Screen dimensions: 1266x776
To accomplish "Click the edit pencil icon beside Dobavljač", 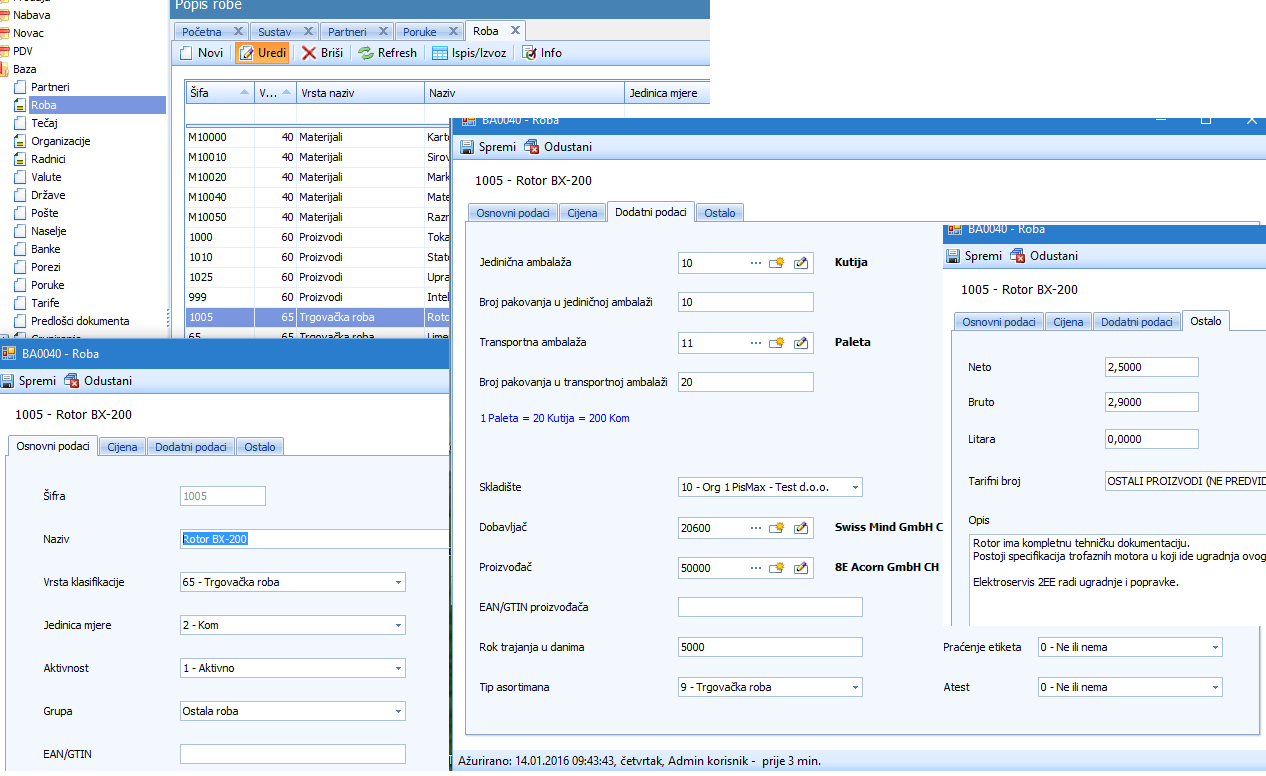I will pyautogui.click(x=801, y=528).
